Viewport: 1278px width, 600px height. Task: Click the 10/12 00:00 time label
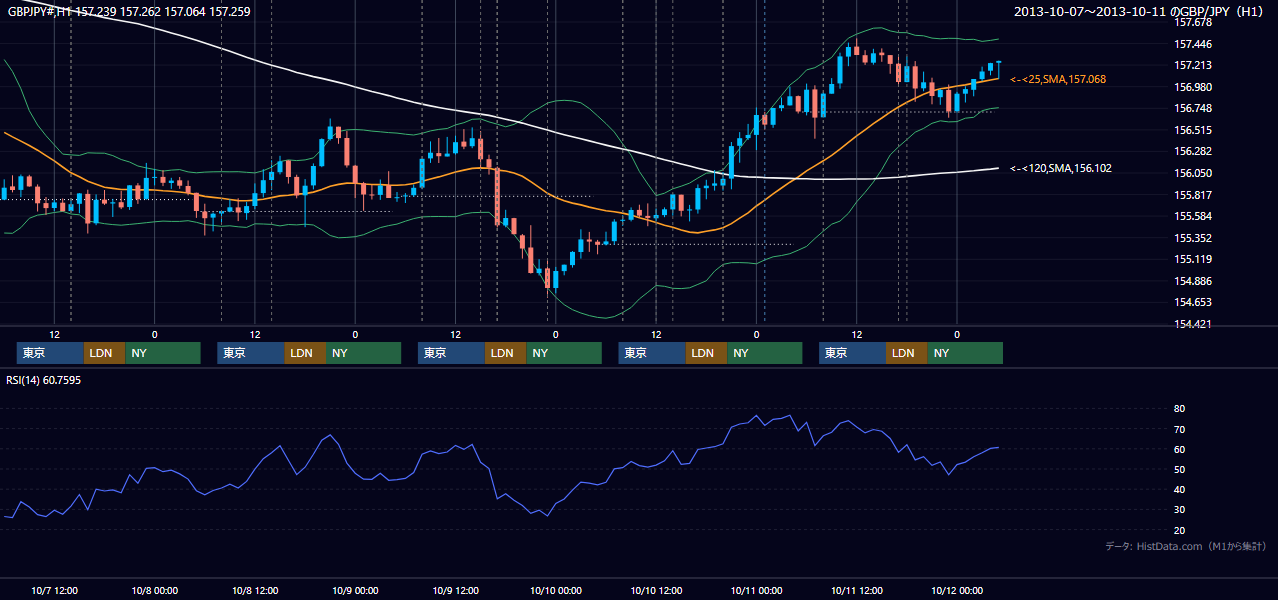click(957, 590)
